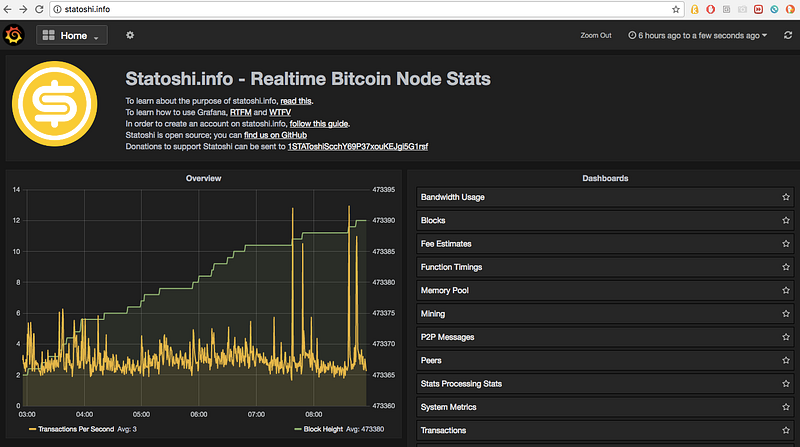Star the Stats Processing Stats dashboard
800x447 pixels.
pos(786,384)
